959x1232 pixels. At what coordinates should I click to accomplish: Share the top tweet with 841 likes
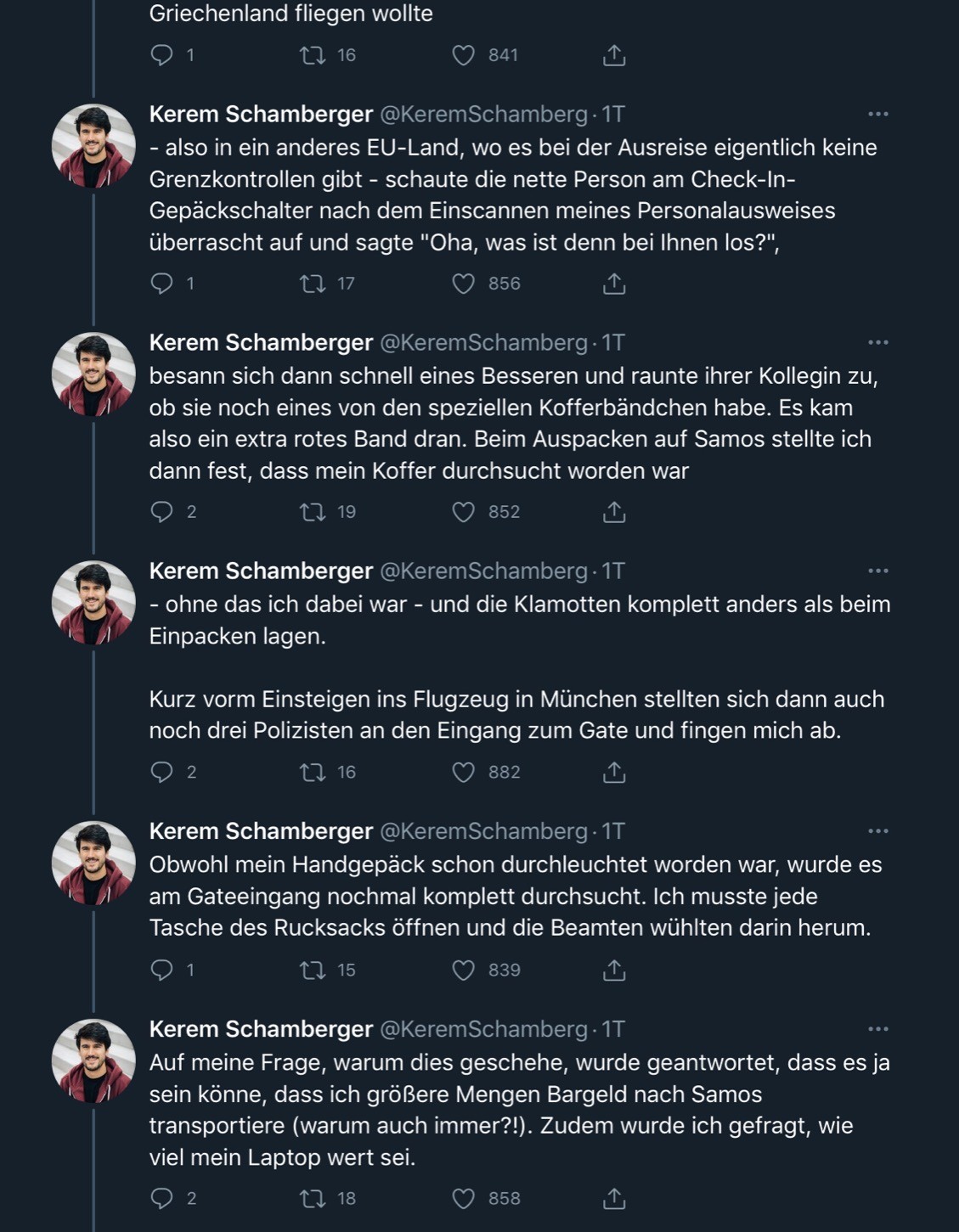[613, 55]
